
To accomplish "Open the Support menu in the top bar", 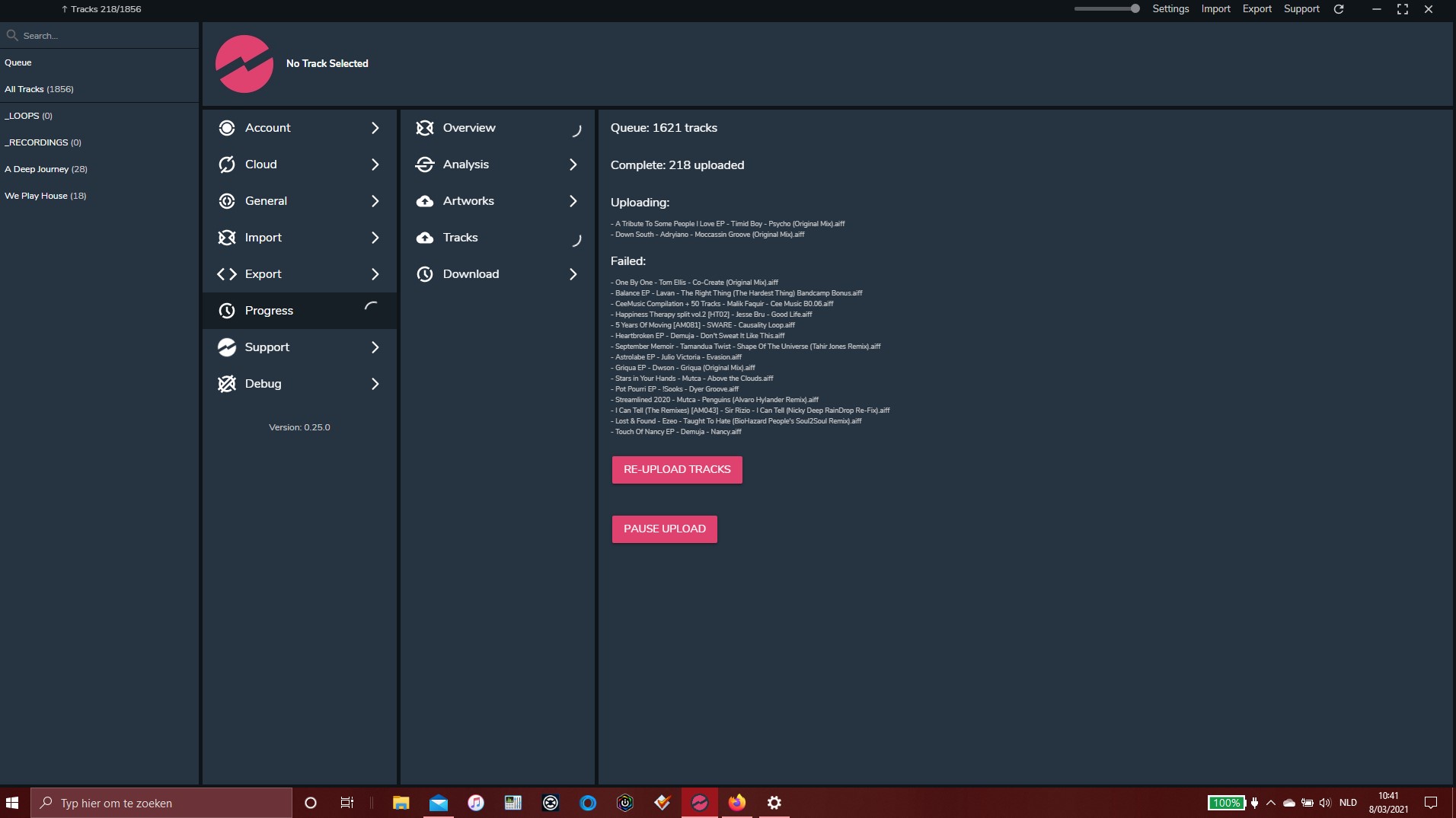I will tap(1301, 9).
